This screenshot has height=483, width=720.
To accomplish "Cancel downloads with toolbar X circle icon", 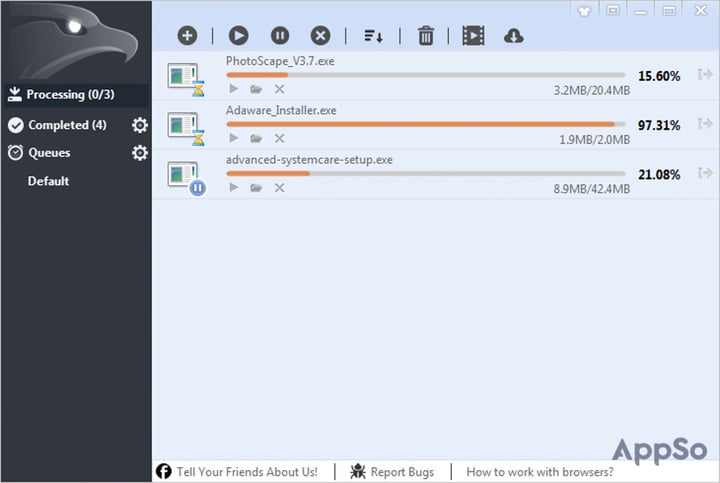I will tap(320, 36).
